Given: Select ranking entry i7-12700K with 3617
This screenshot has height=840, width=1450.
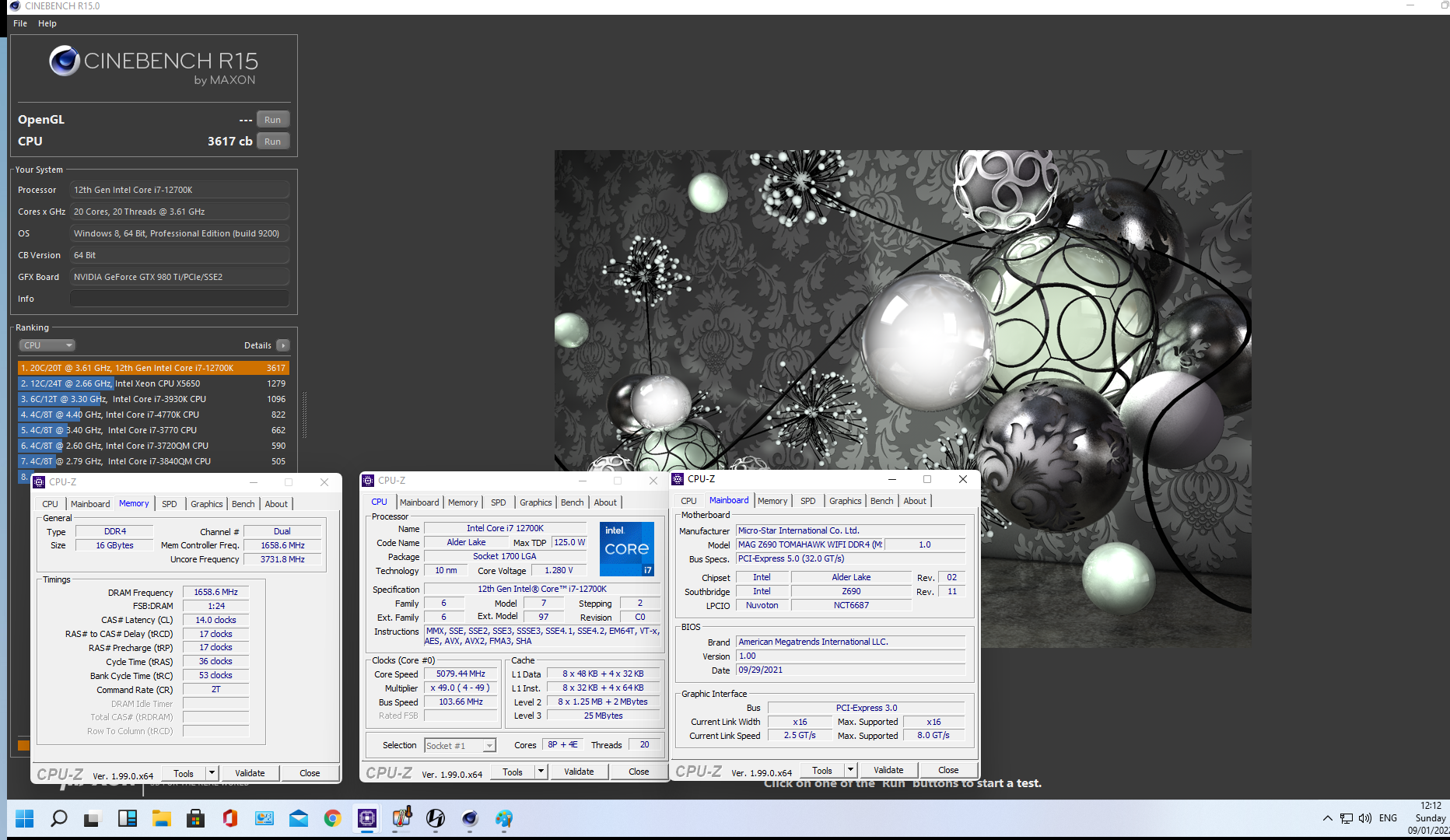Looking at the screenshot, I should [153, 368].
